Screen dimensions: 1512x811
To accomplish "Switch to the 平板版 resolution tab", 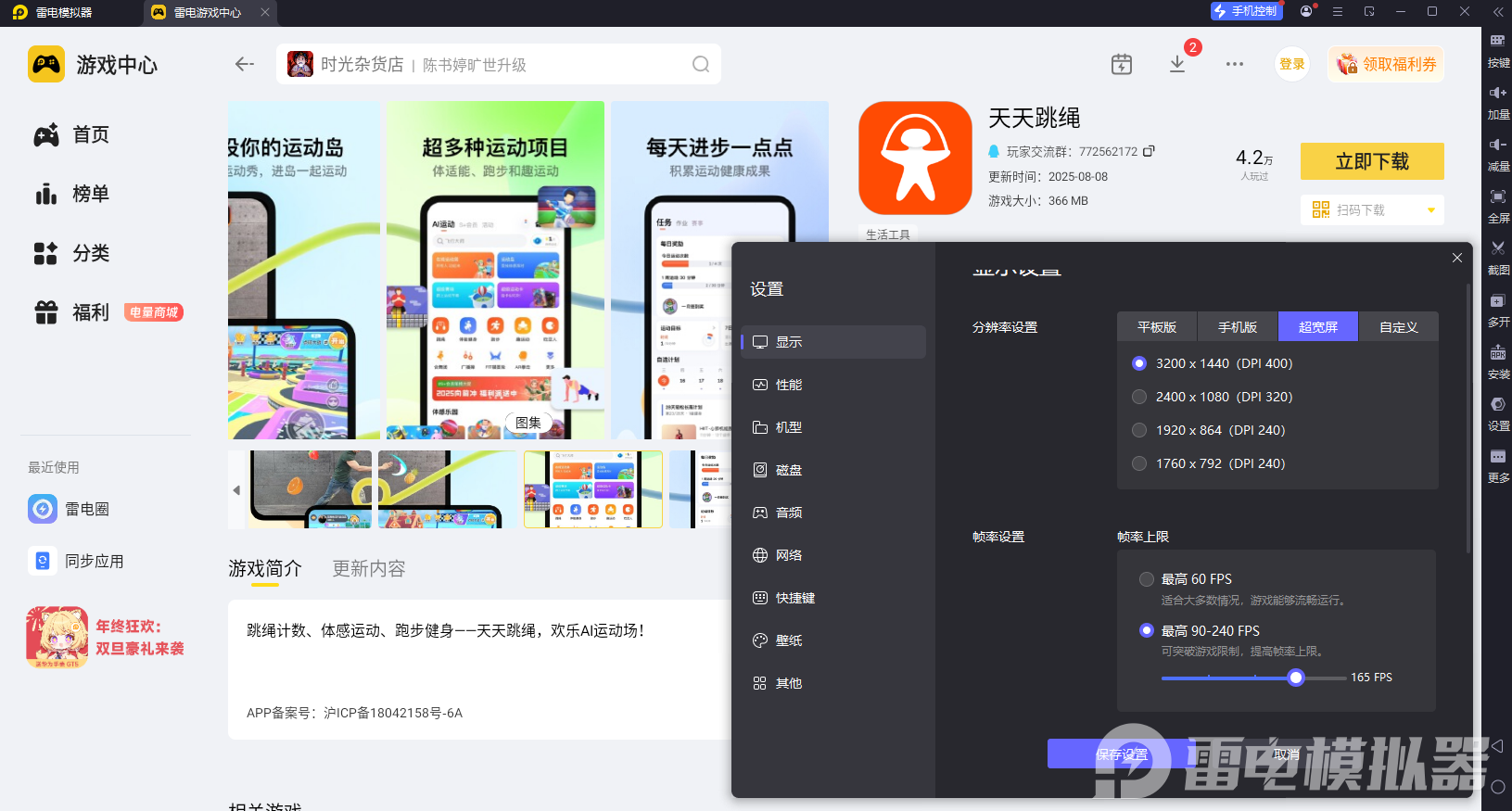I will [x=1157, y=327].
